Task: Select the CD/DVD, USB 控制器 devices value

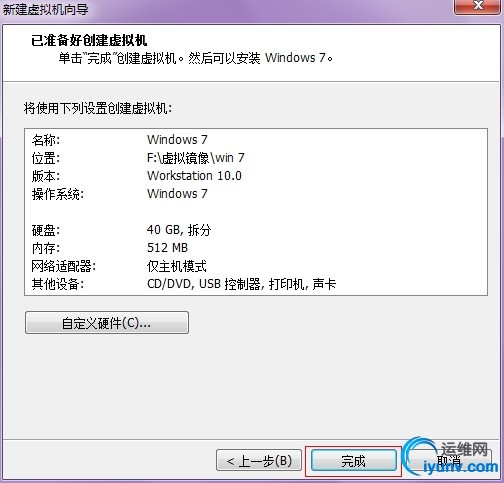Action: 241,284
